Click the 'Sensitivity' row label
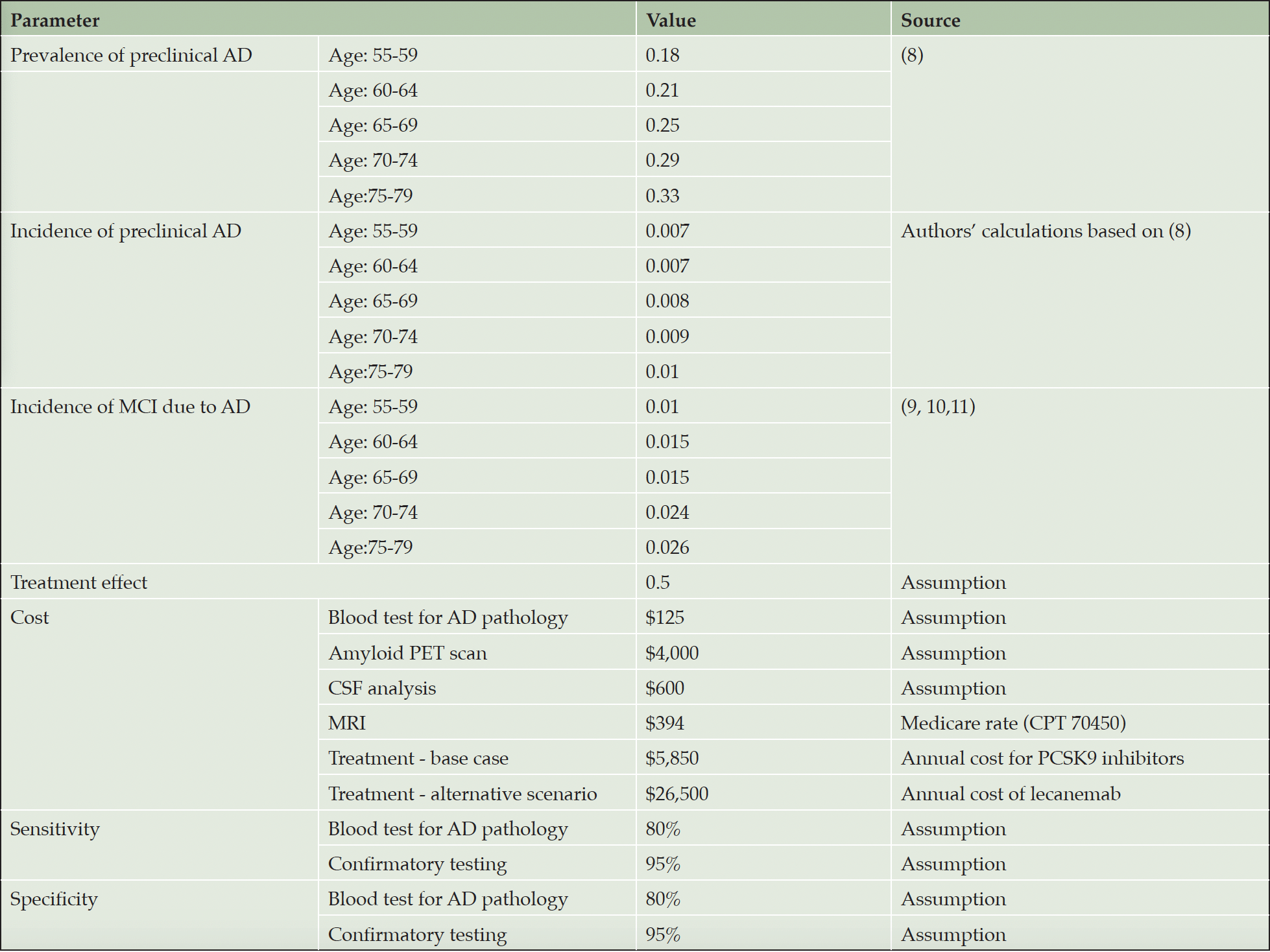The width and height of the screenshot is (1270, 952). 55,829
